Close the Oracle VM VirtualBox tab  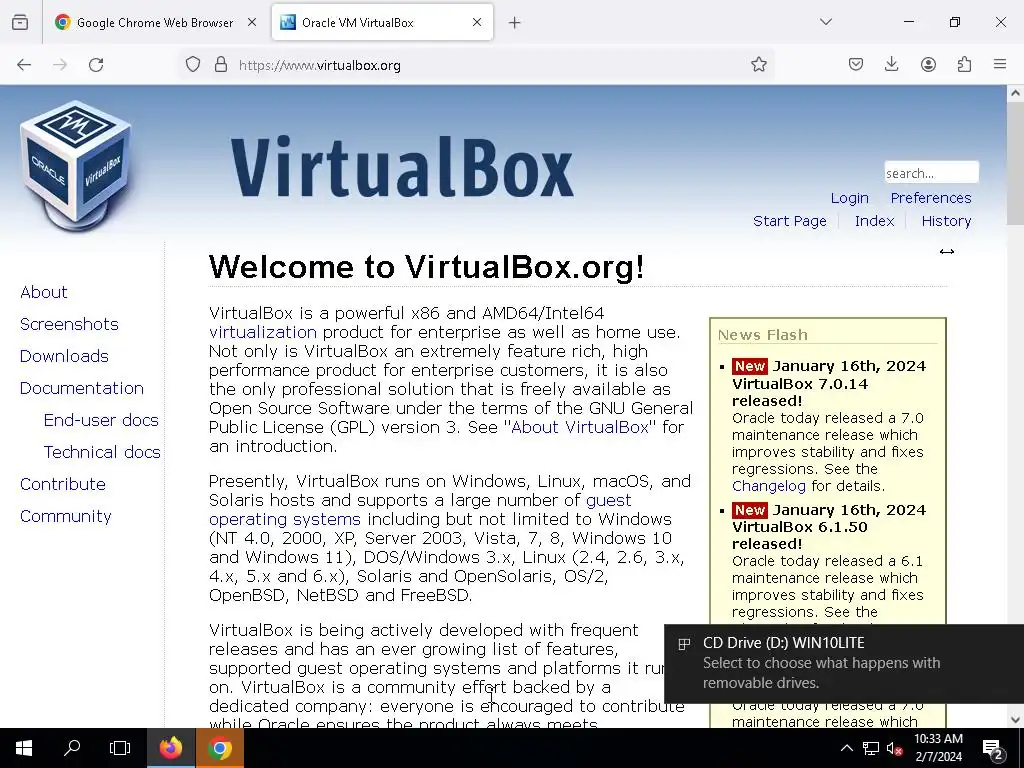tap(477, 22)
